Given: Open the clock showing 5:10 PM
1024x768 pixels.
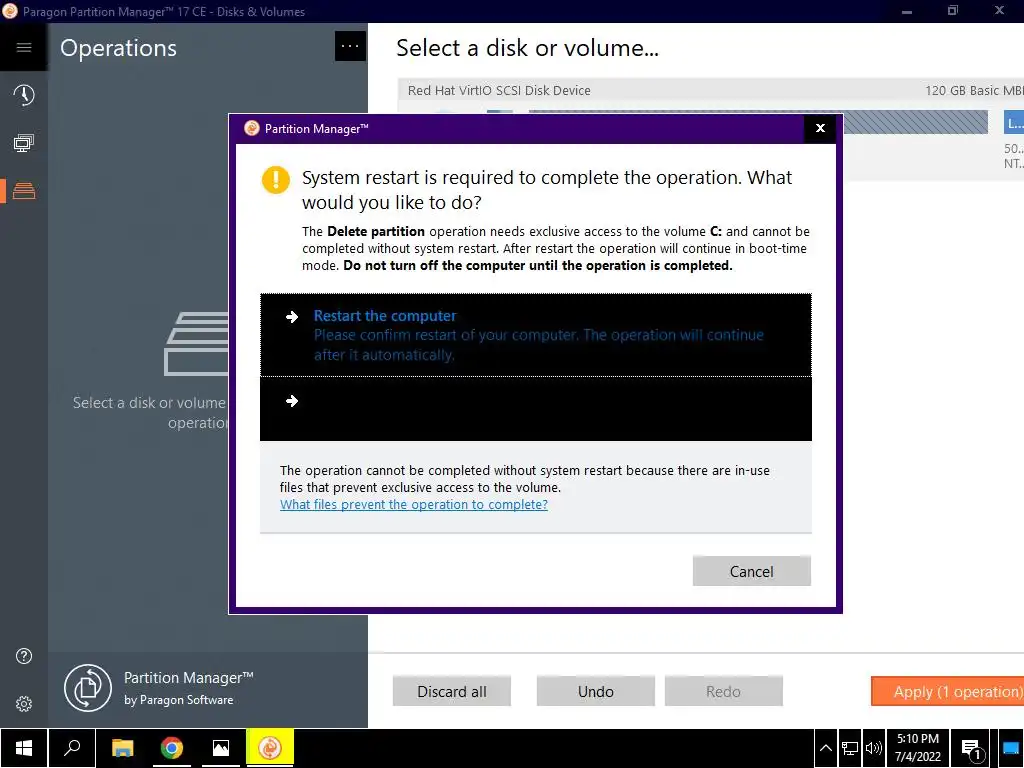Looking at the screenshot, I should 918,748.
